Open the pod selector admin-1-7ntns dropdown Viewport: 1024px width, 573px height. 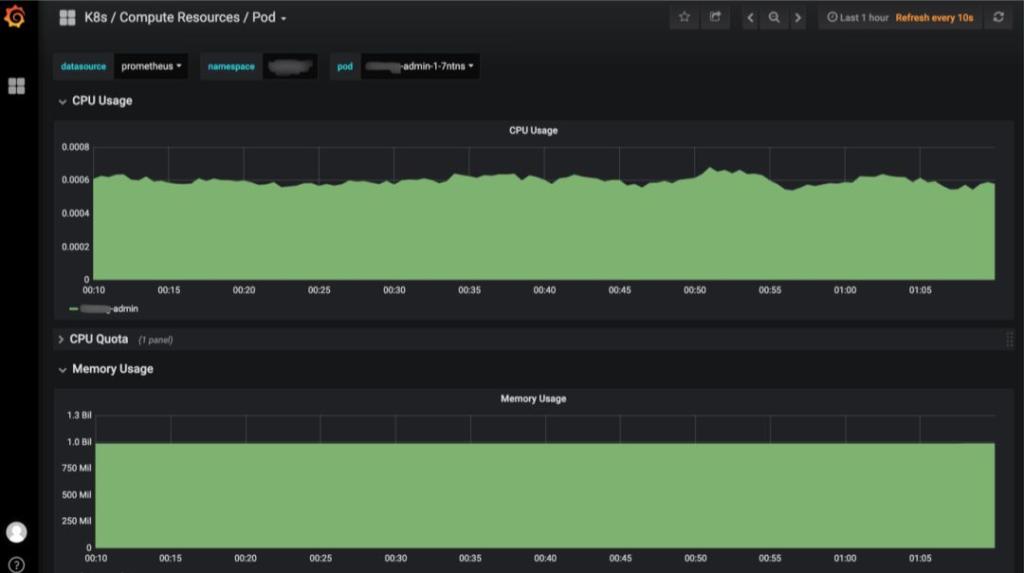click(420, 66)
